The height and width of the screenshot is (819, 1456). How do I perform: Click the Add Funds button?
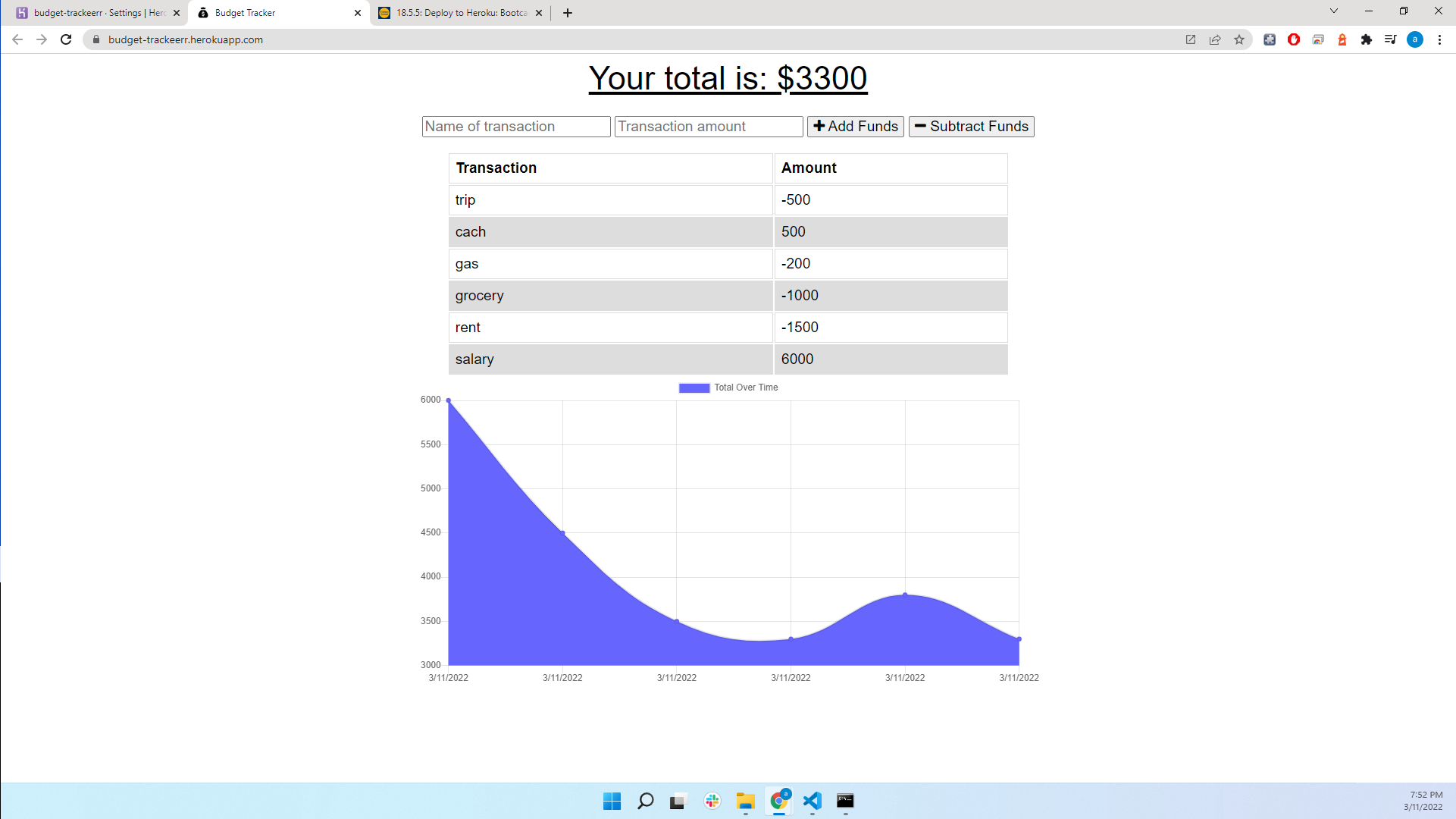(855, 126)
